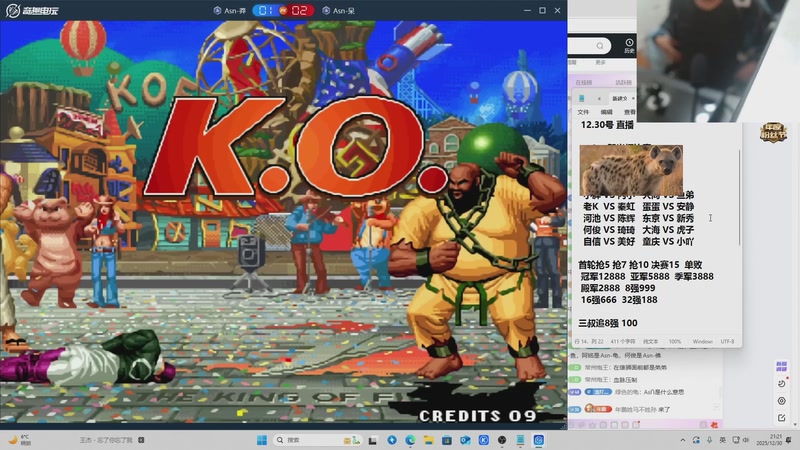Open the Windows Start menu
Viewport: 800px width, 450px height.
click(x=262, y=440)
